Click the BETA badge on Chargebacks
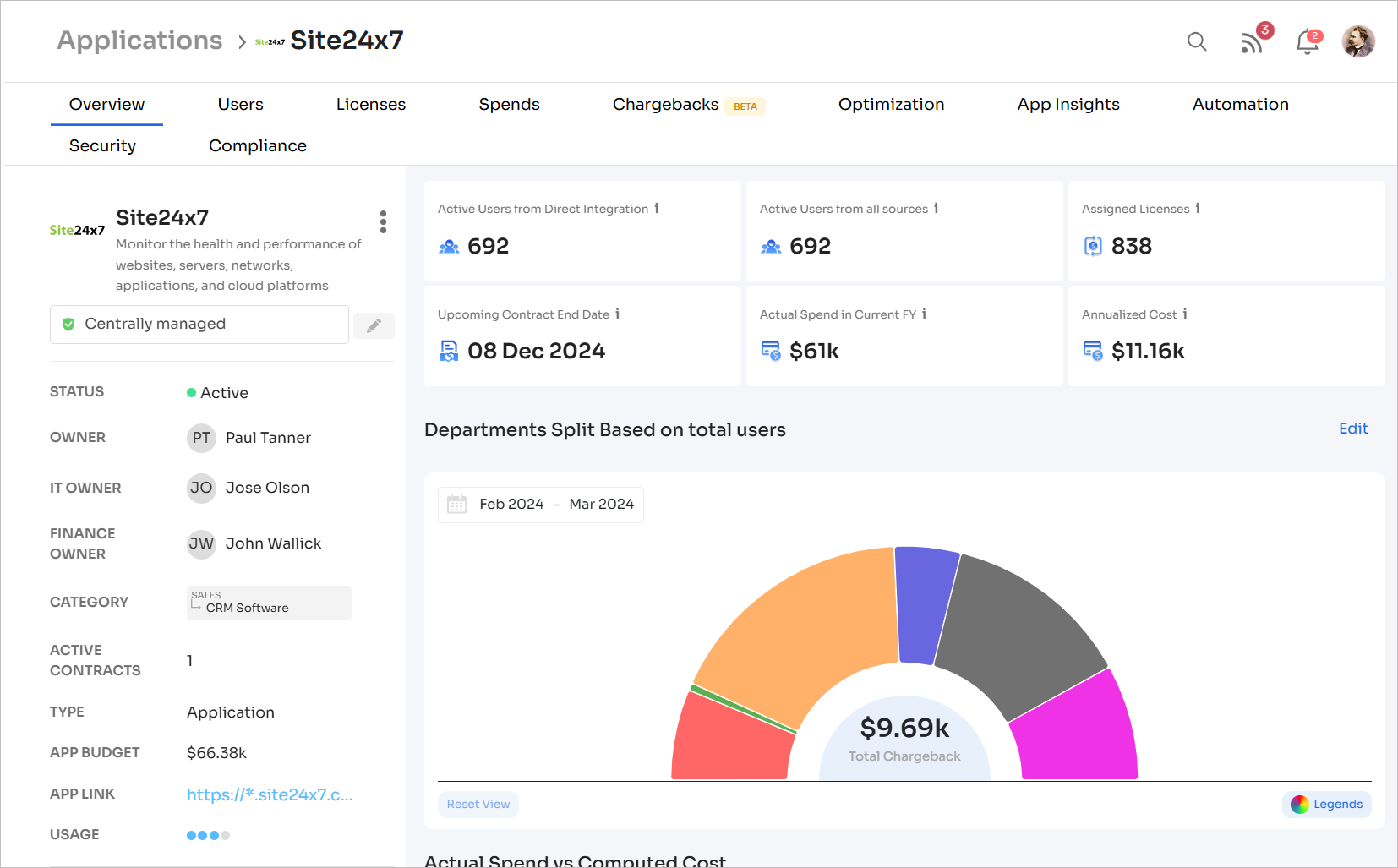This screenshot has width=1398, height=868. point(745,106)
